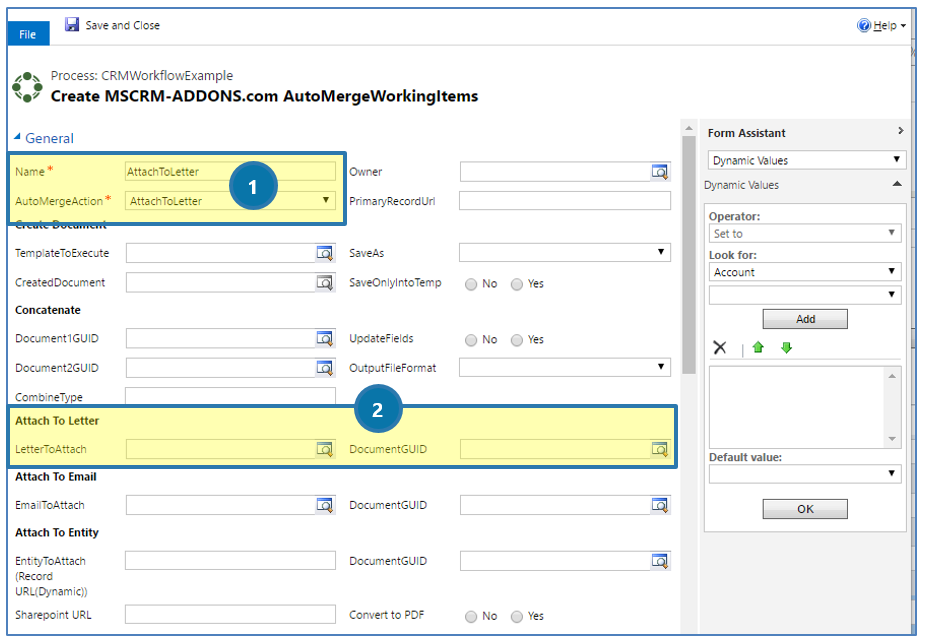Click scroll-up arrow in dynamic values list

(x=892, y=376)
